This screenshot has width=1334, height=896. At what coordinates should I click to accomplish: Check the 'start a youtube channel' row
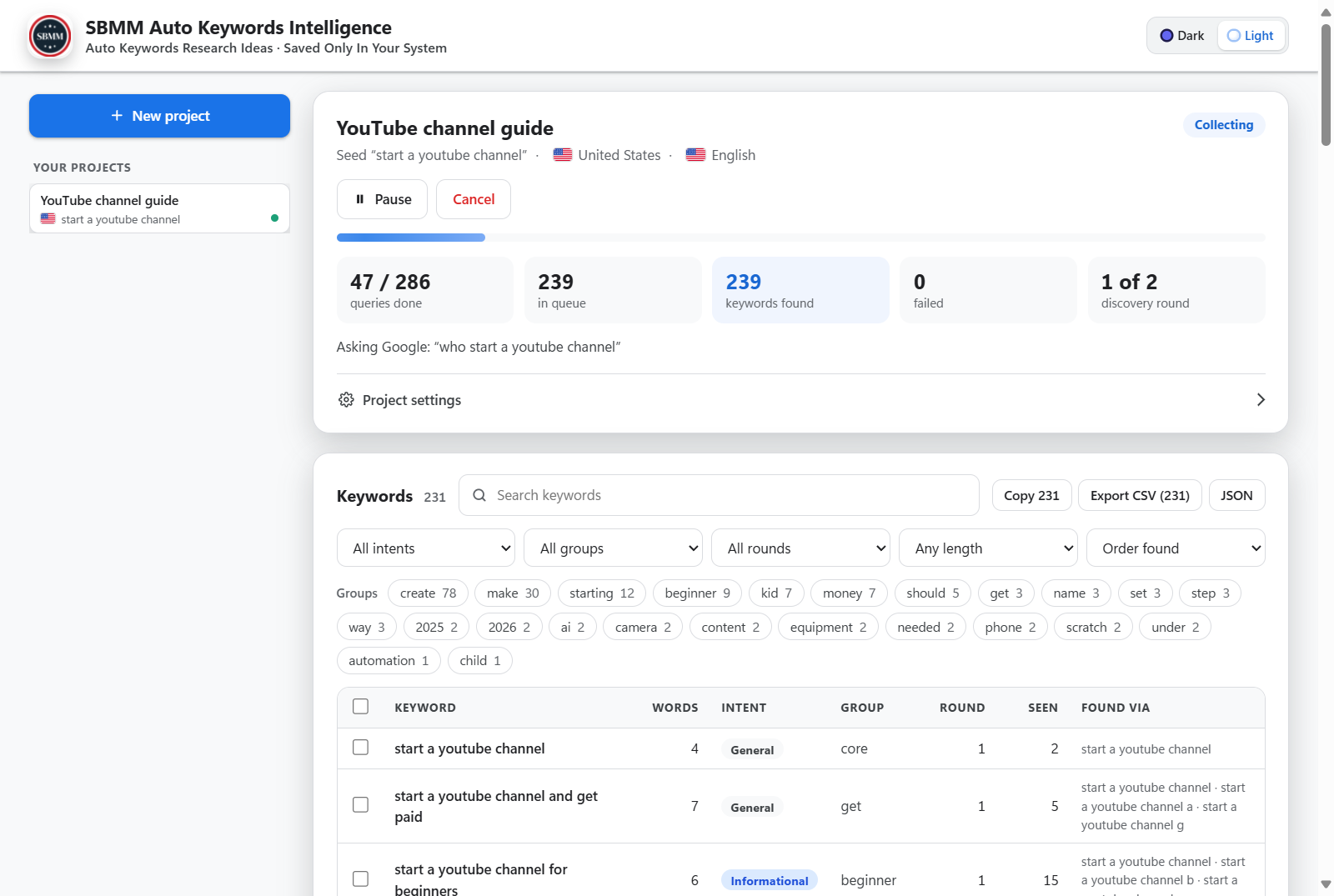(360, 748)
